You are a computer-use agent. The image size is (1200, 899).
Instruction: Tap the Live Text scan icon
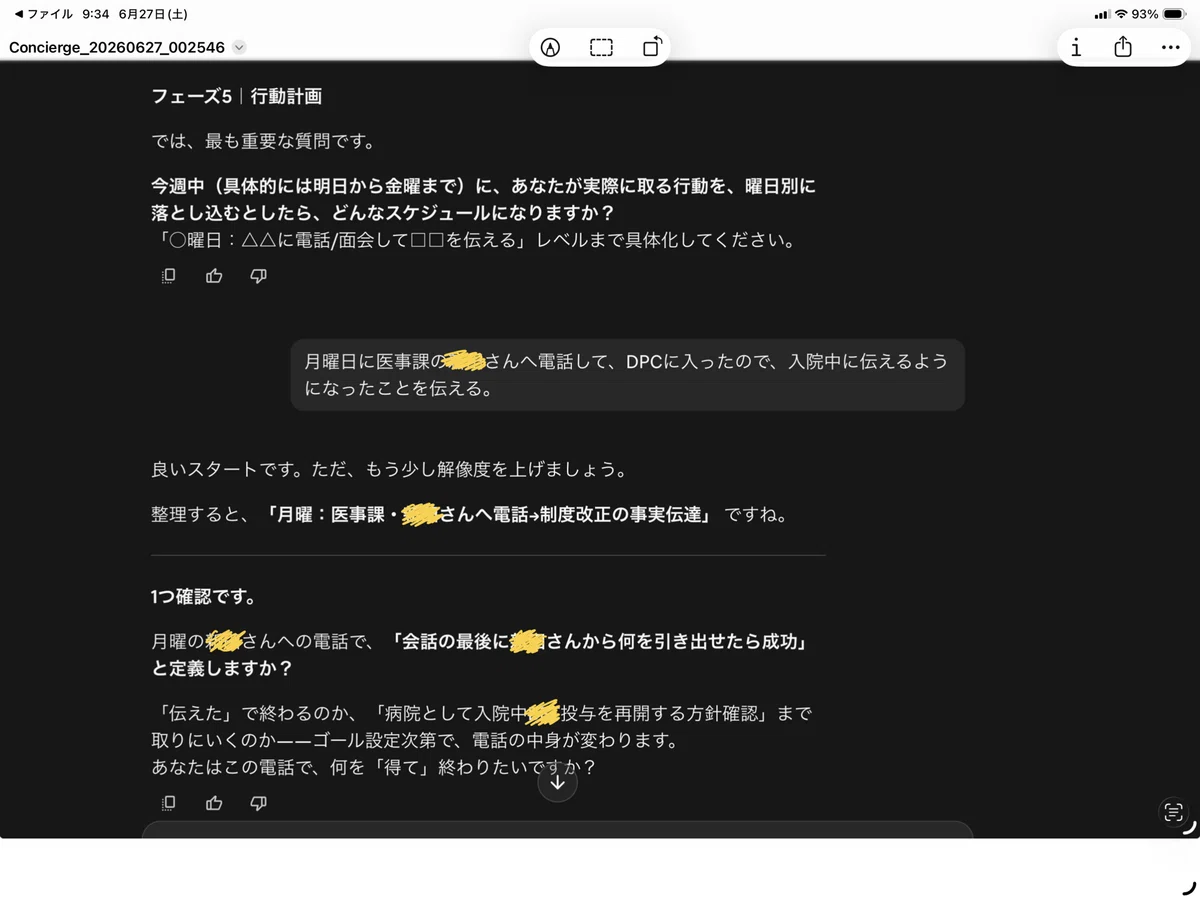tap(1172, 812)
